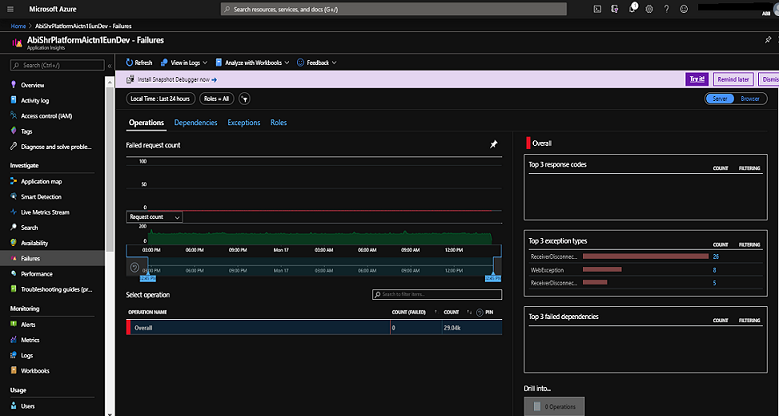779x416 pixels.
Task: Open the Directory and subscription filter
Action: click(x=615, y=9)
